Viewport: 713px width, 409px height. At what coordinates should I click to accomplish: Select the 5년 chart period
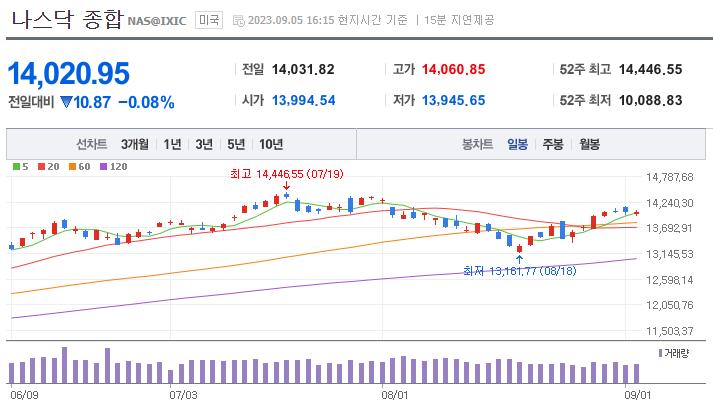tap(236, 145)
